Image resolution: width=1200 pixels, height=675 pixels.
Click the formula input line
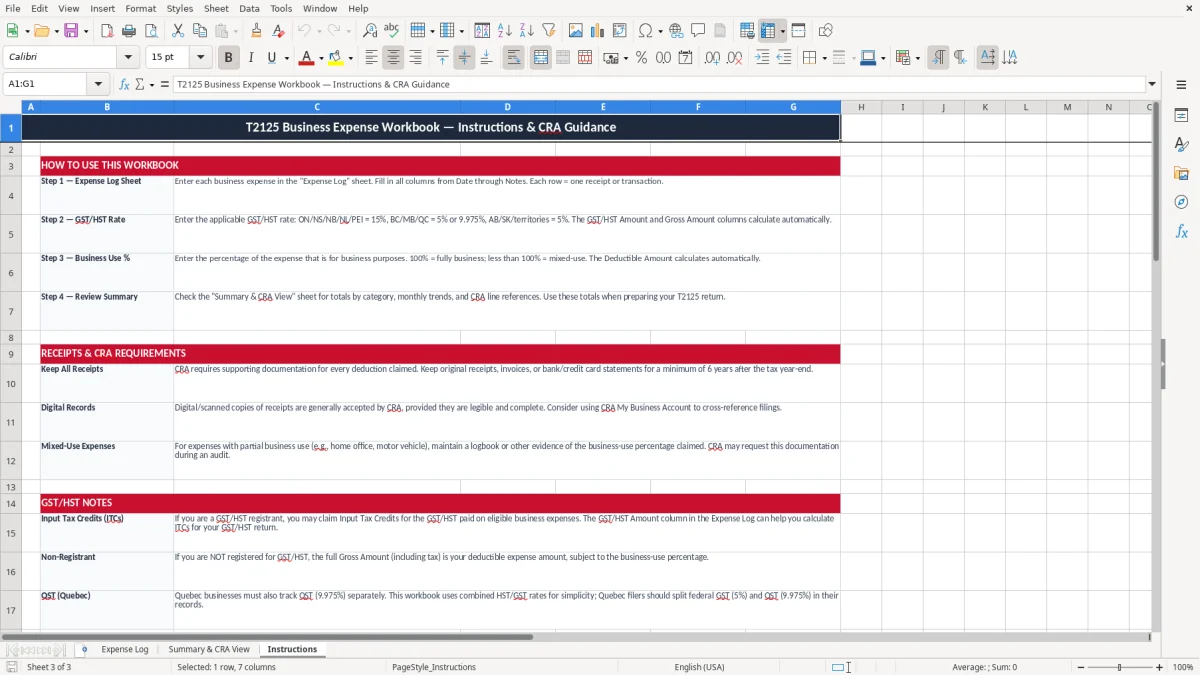point(658,84)
